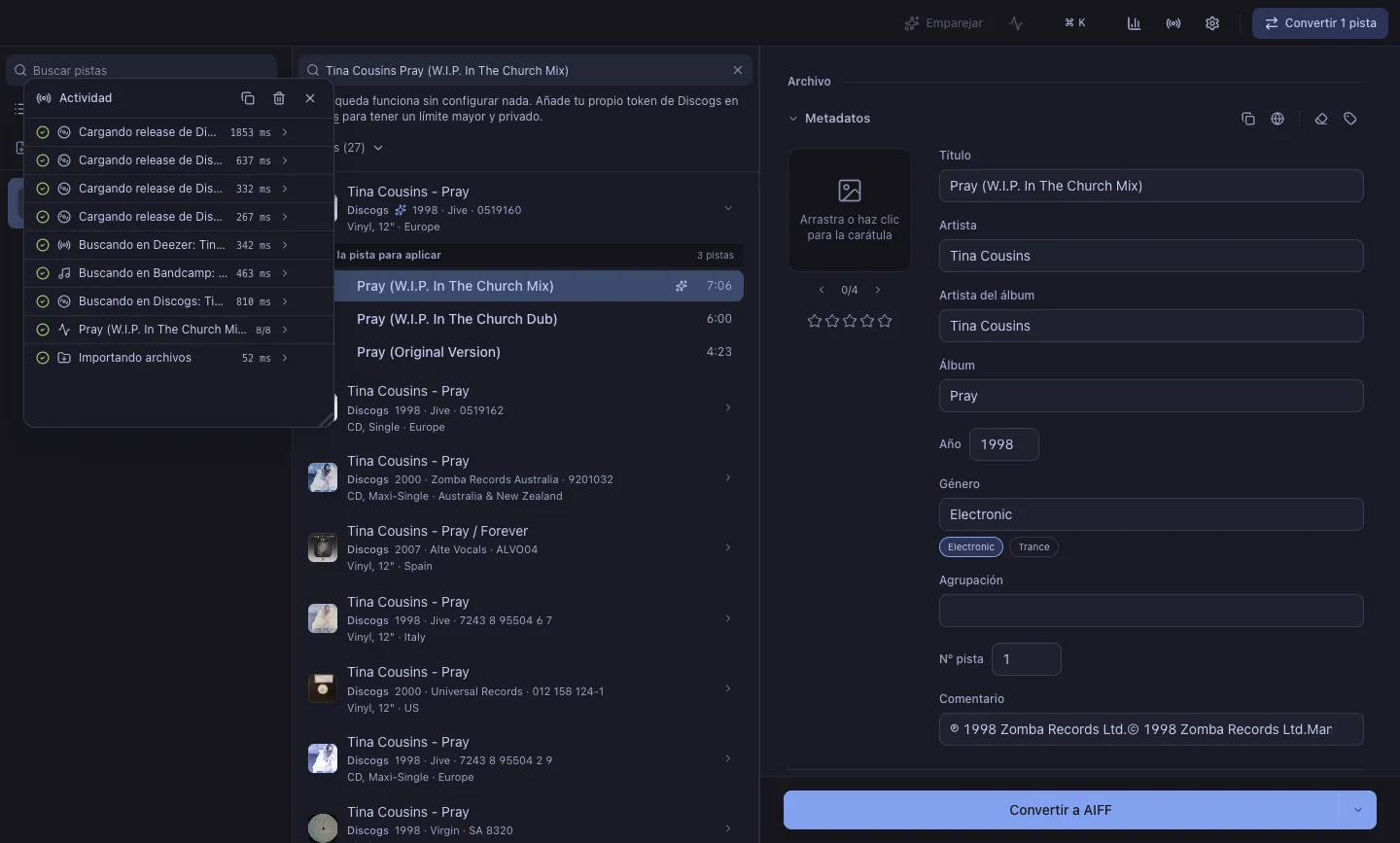This screenshot has height=843, width=1400.
Task: Open the activity broadcast icon in toolbar
Action: tap(1173, 23)
